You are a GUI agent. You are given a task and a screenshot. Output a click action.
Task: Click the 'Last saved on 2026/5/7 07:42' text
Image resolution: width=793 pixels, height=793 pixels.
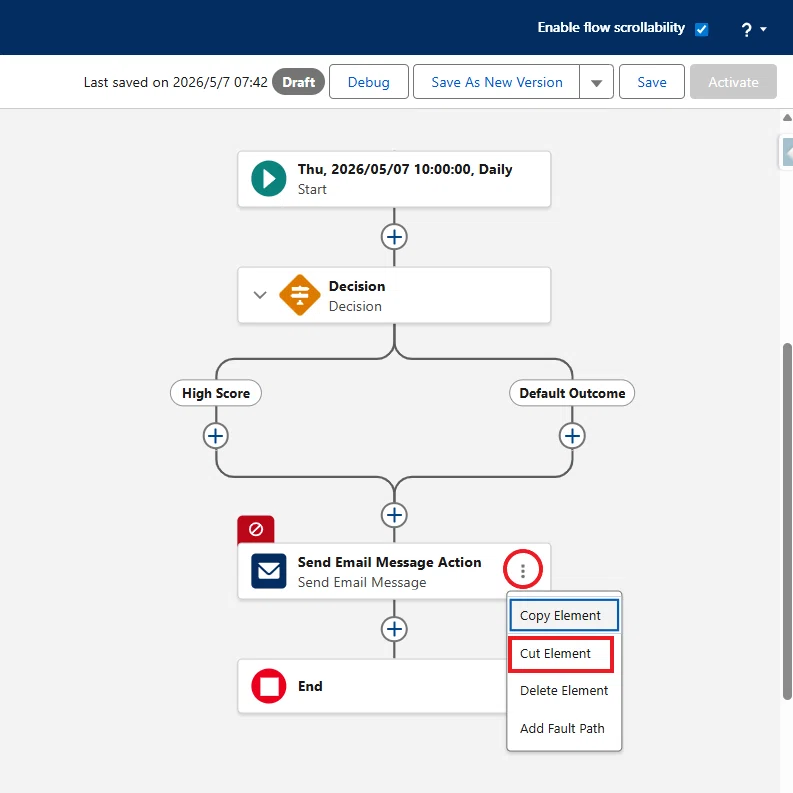(175, 82)
